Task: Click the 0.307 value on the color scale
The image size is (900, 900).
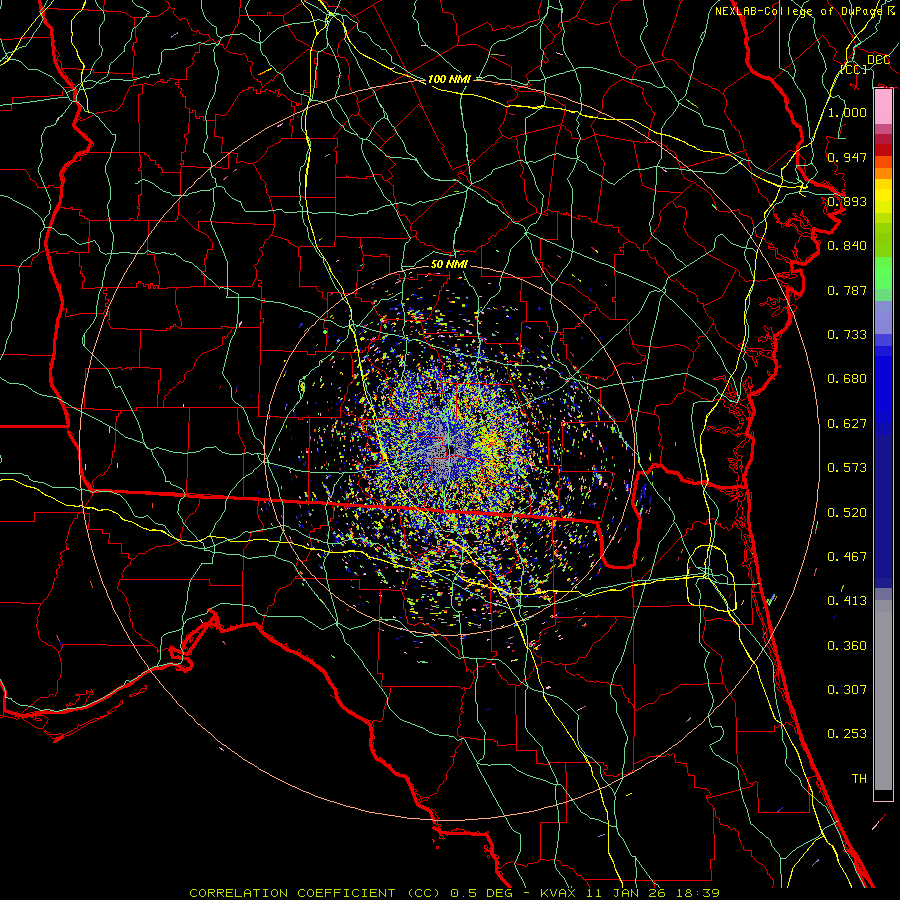Action: pos(847,690)
